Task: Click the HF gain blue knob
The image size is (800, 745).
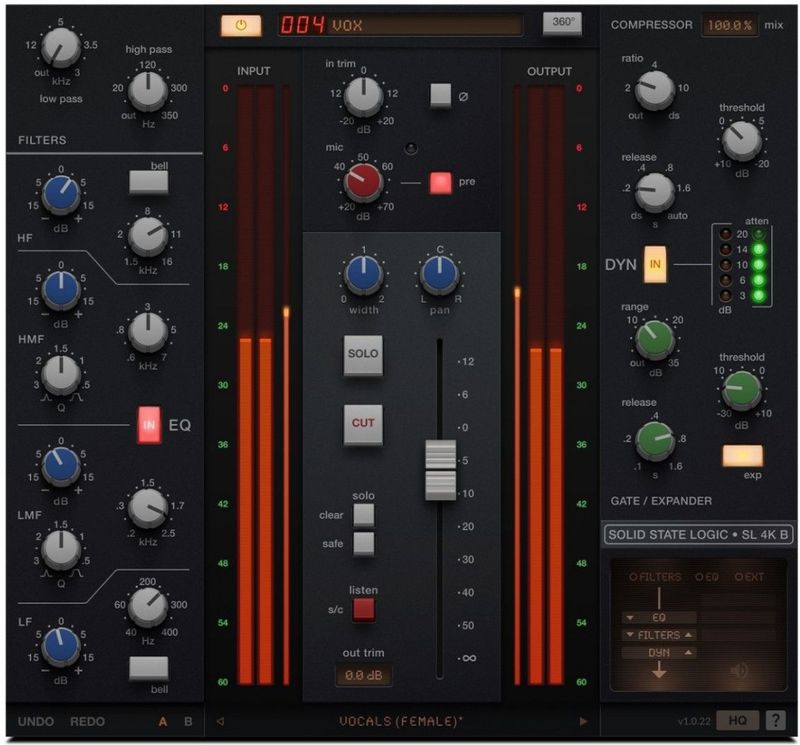Action: (x=61, y=195)
